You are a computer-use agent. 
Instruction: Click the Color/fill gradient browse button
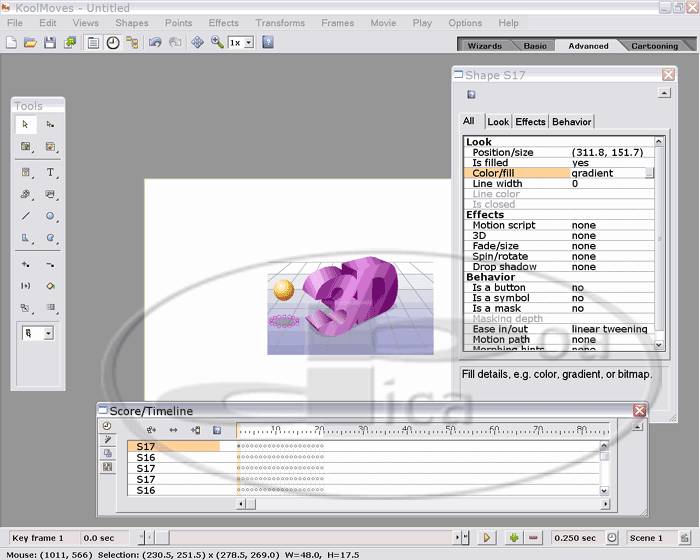pyautogui.click(x=649, y=173)
